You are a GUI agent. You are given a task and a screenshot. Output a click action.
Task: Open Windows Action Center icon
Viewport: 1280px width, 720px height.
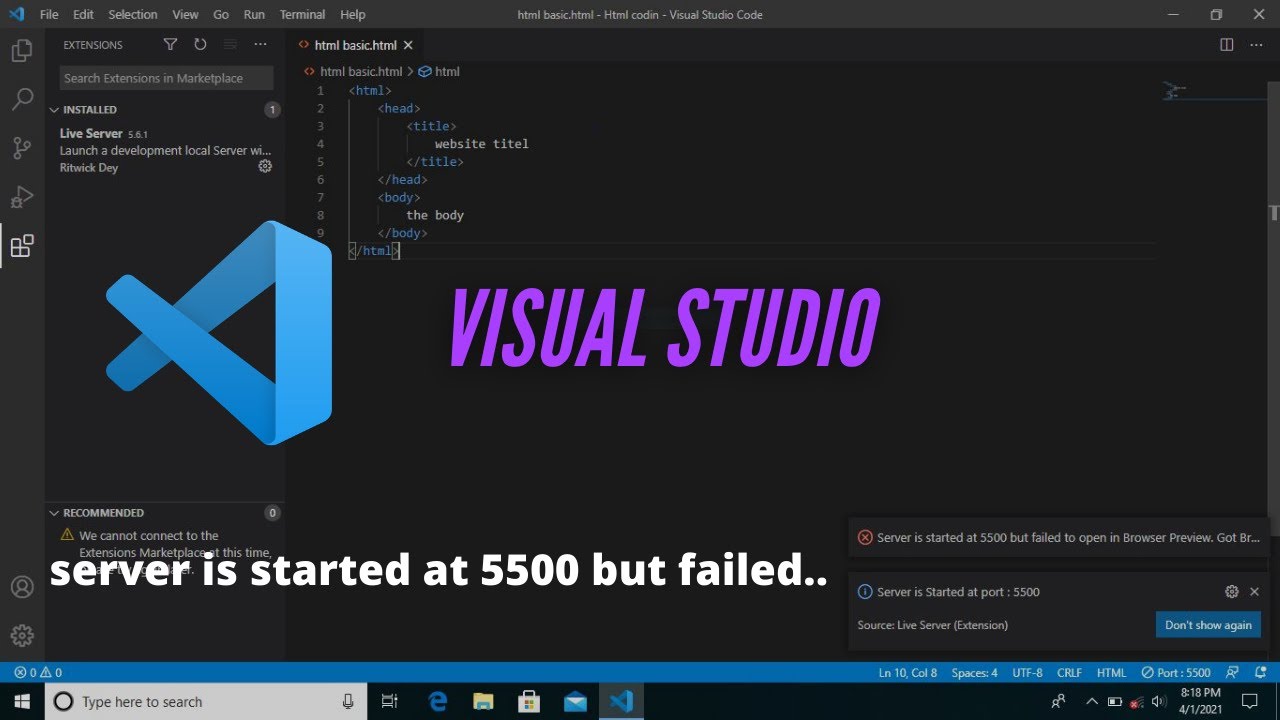(1249, 701)
